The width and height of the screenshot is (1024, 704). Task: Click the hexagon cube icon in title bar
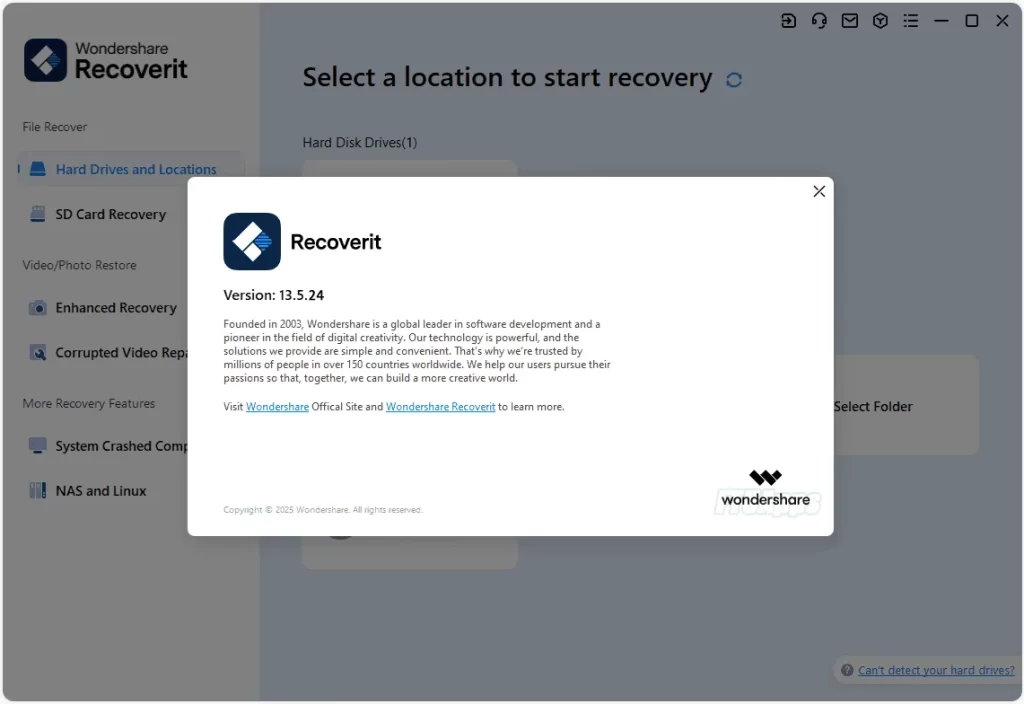pos(880,21)
